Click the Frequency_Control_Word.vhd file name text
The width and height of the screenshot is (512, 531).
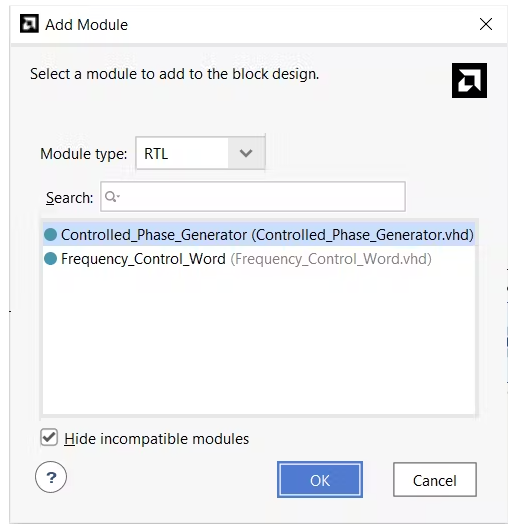[331, 259]
